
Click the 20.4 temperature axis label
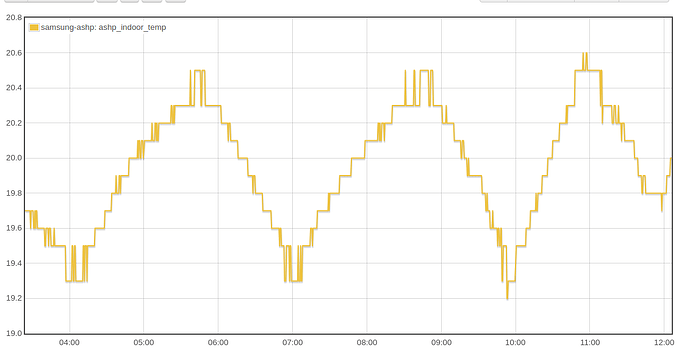pos(14,88)
